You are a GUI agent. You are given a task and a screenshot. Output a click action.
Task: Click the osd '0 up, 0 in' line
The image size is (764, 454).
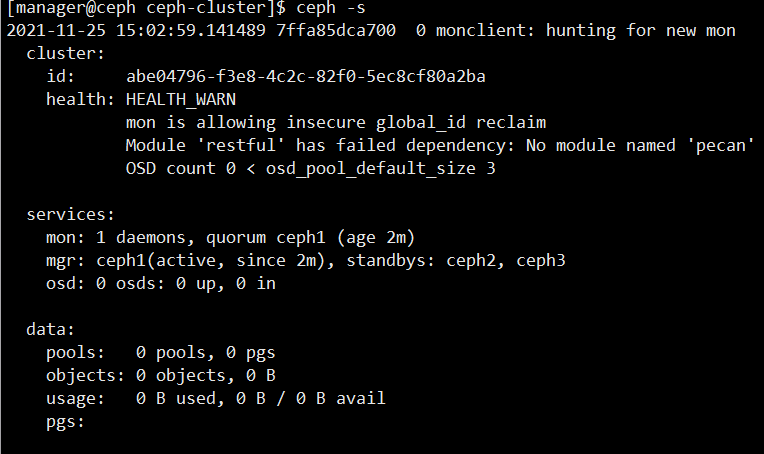tap(161, 284)
